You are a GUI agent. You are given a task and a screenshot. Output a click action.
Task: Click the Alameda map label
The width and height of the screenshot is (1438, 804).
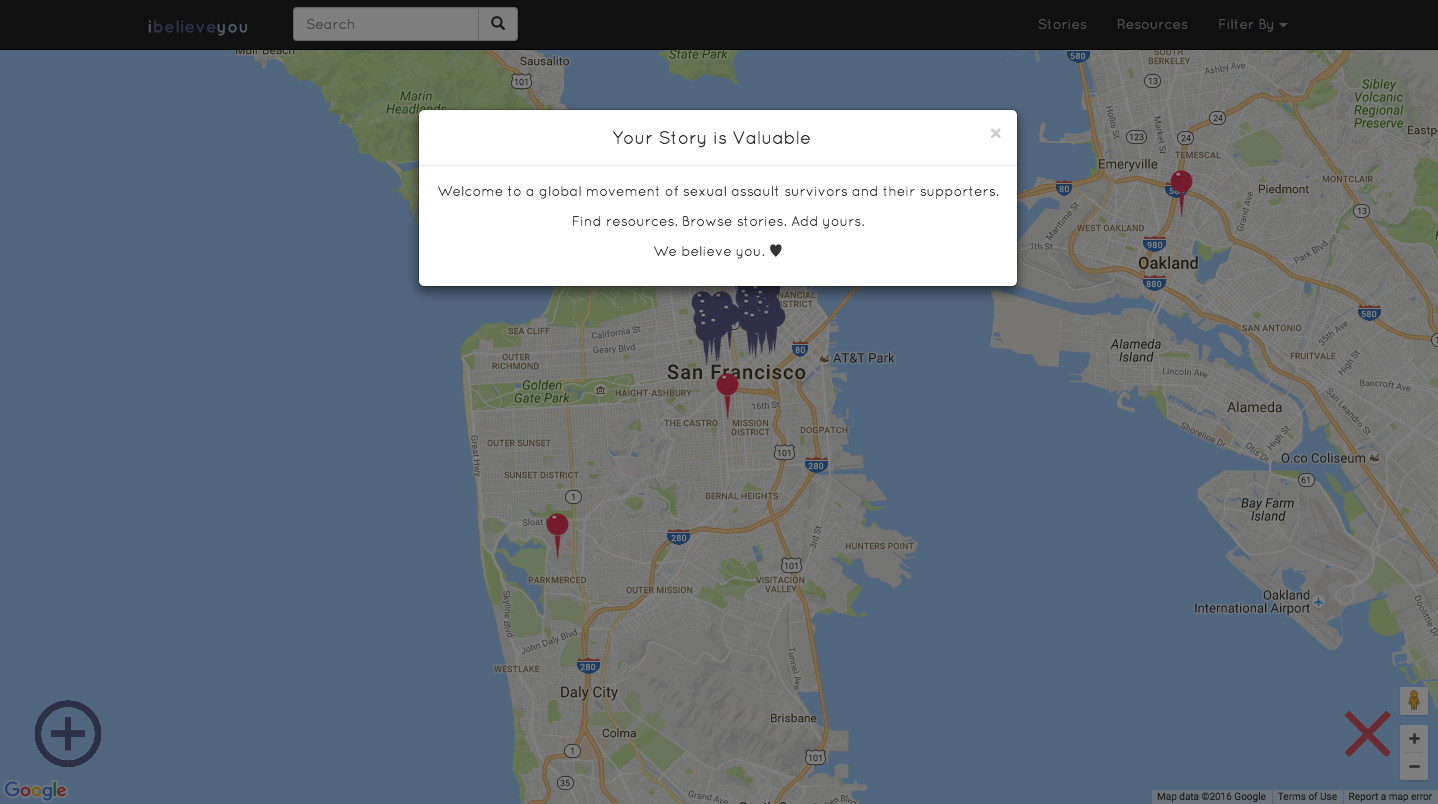[x=1254, y=407]
